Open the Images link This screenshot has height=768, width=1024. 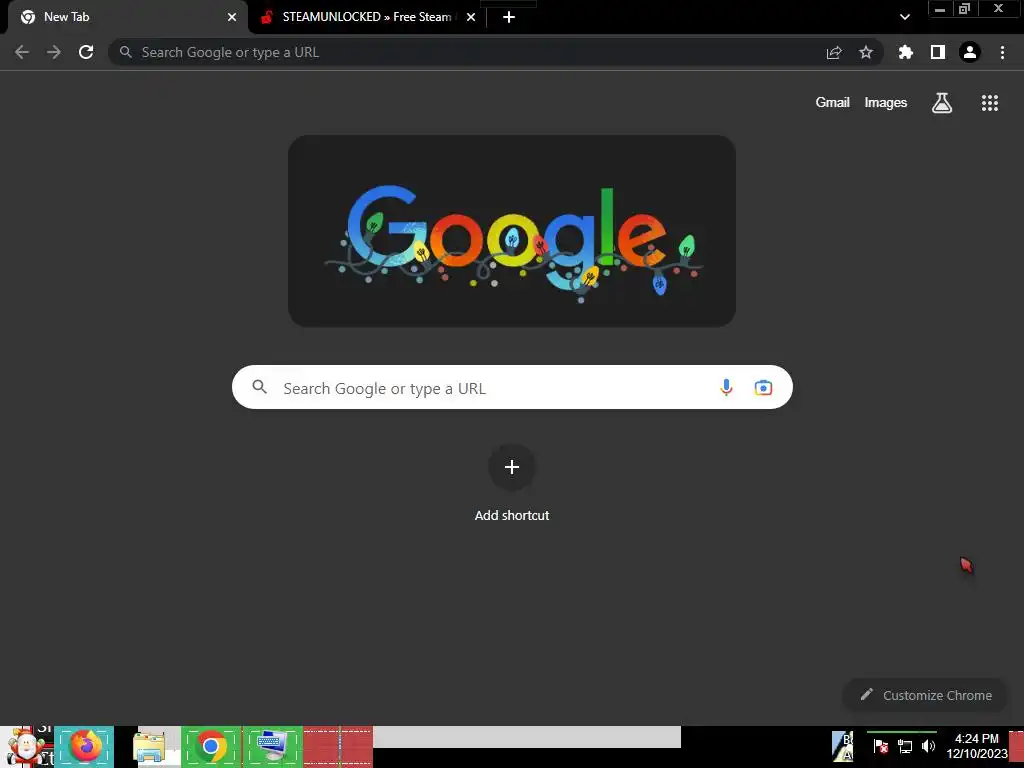(886, 103)
